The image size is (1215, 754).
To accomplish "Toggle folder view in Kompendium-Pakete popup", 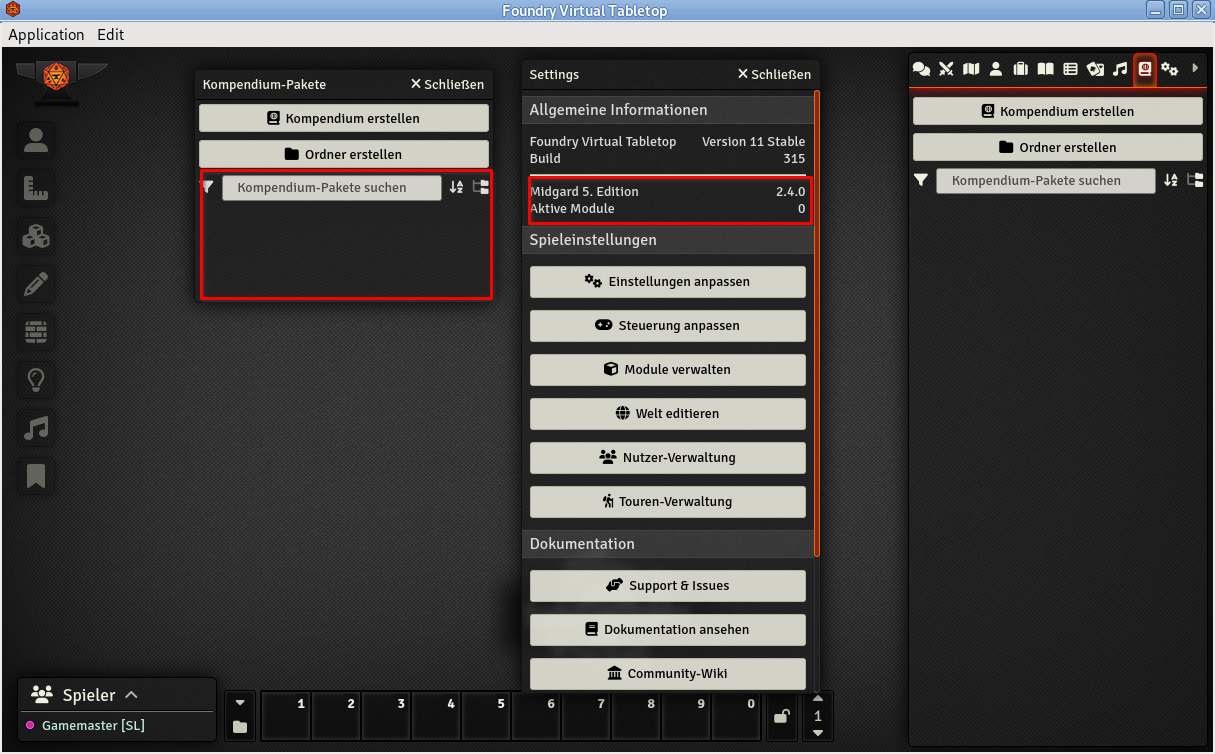I will pos(481,187).
